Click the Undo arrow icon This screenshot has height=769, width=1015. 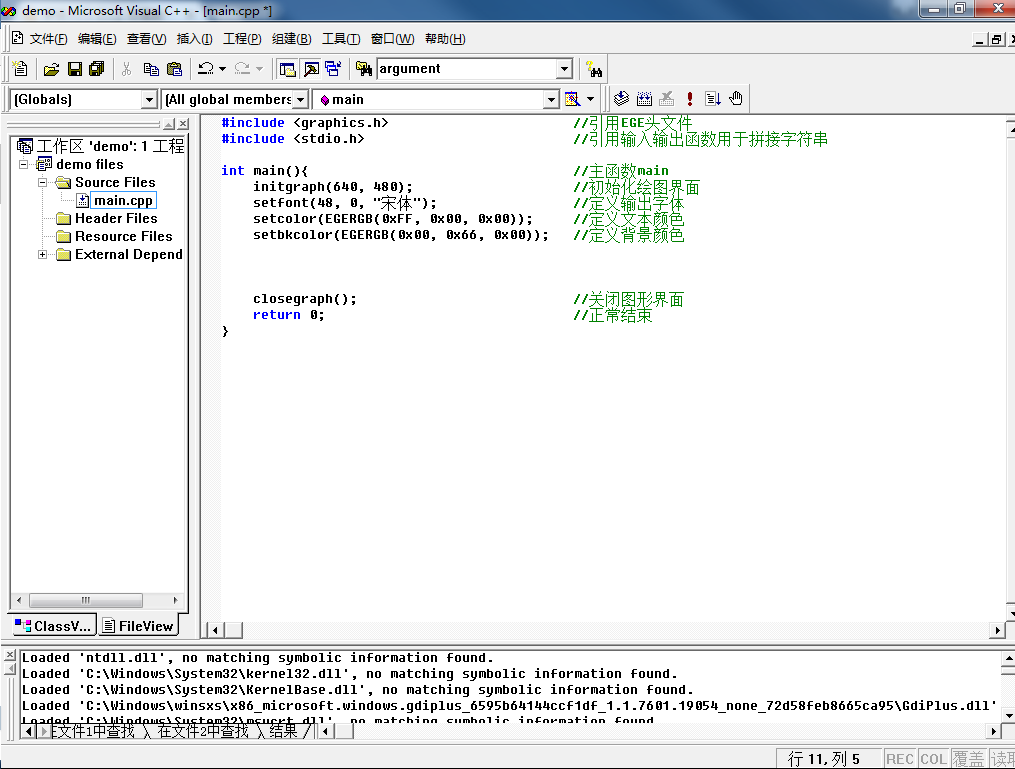click(205, 69)
